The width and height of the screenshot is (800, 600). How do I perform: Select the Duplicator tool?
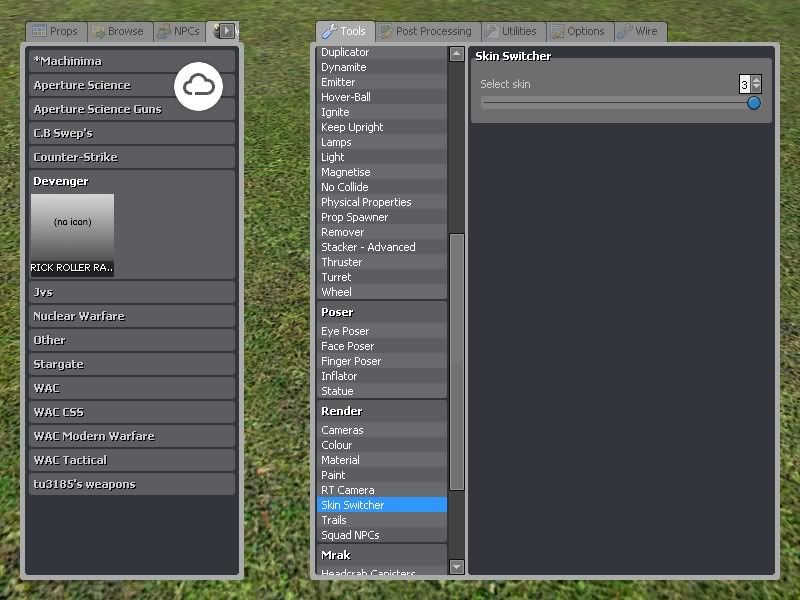pyautogui.click(x=382, y=53)
